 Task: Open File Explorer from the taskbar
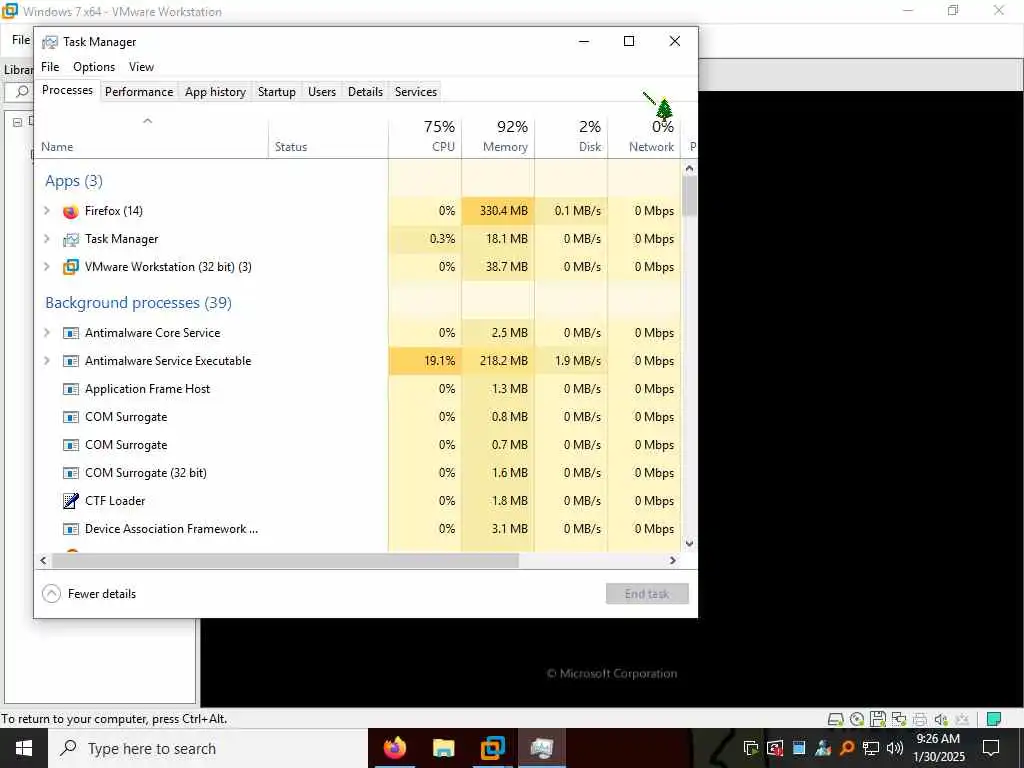(443, 748)
